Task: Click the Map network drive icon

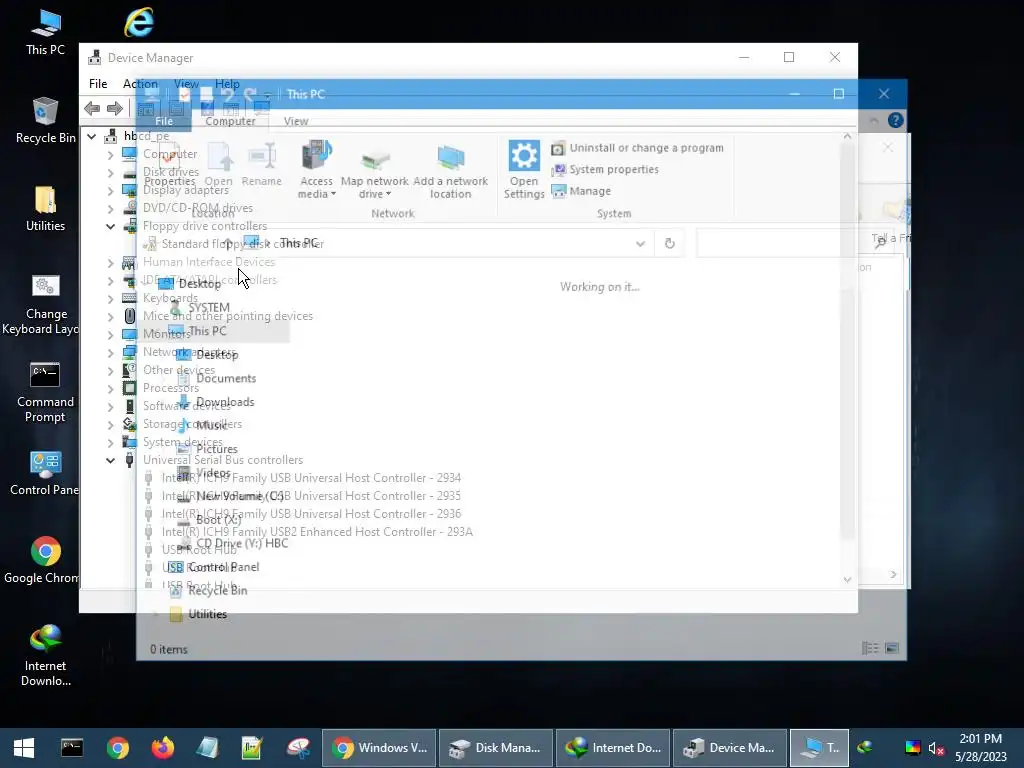Action: [x=374, y=172]
